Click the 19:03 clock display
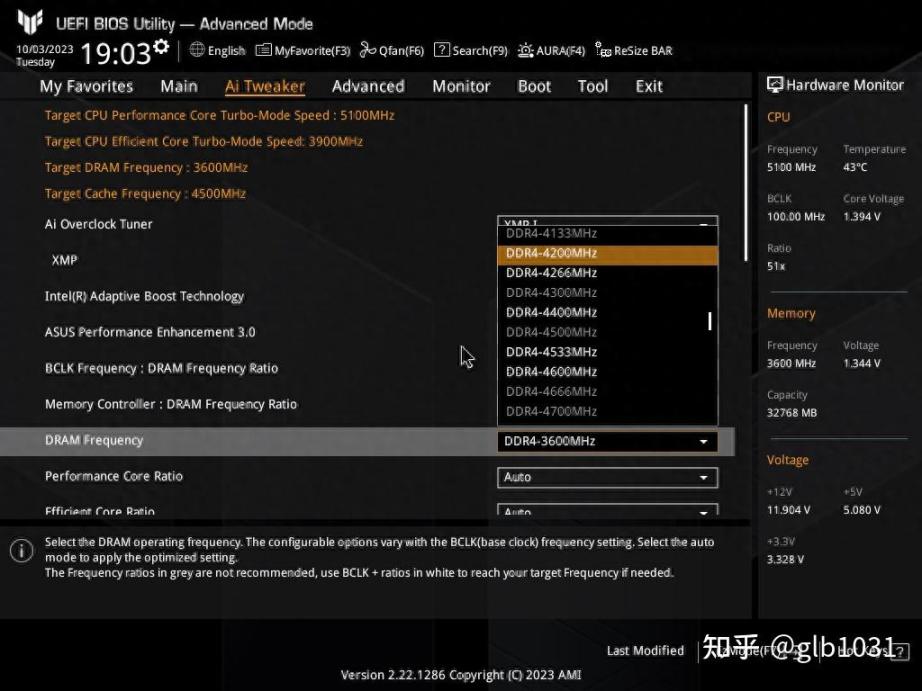 pyautogui.click(x=116, y=54)
